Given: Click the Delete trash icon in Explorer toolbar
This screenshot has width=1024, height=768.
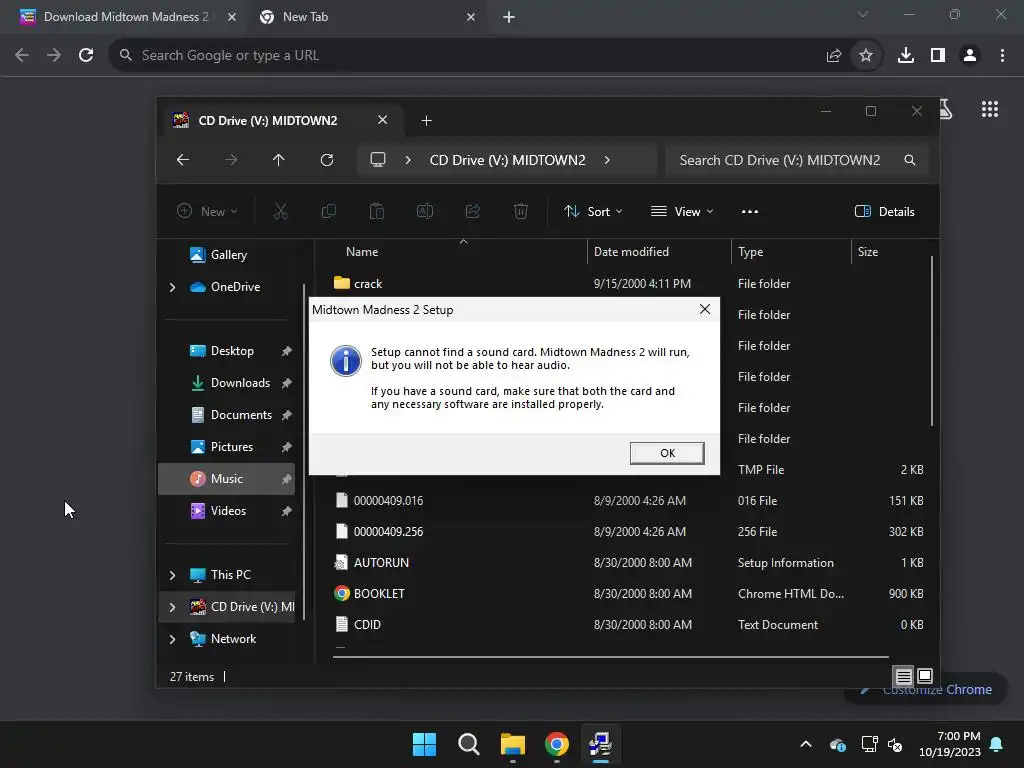Looking at the screenshot, I should pyautogui.click(x=520, y=211).
